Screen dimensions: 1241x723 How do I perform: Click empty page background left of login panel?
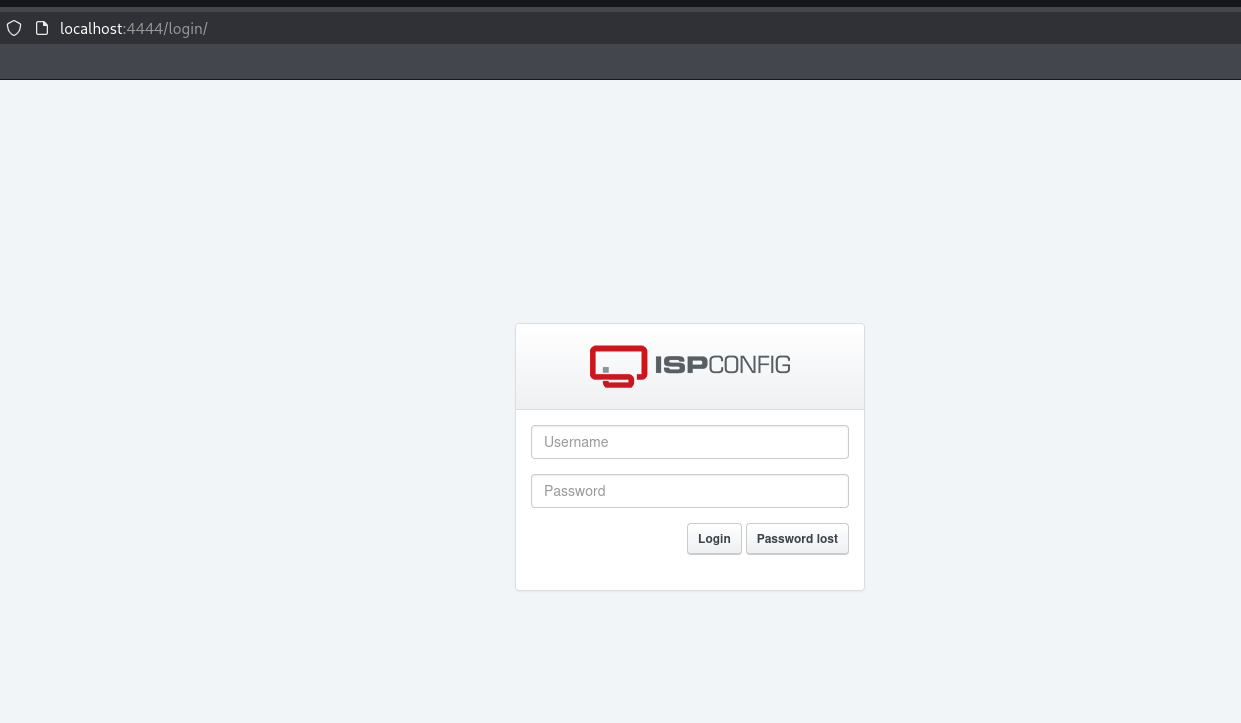click(x=250, y=450)
